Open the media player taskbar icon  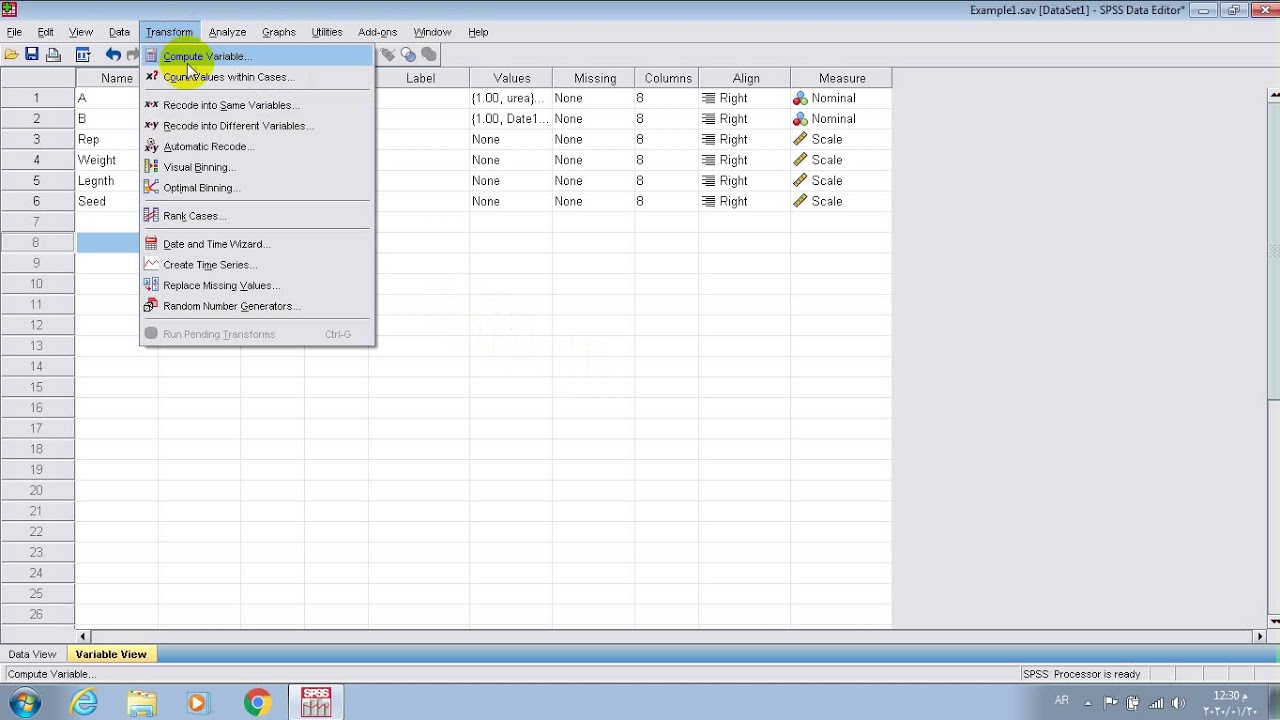[x=197, y=703]
